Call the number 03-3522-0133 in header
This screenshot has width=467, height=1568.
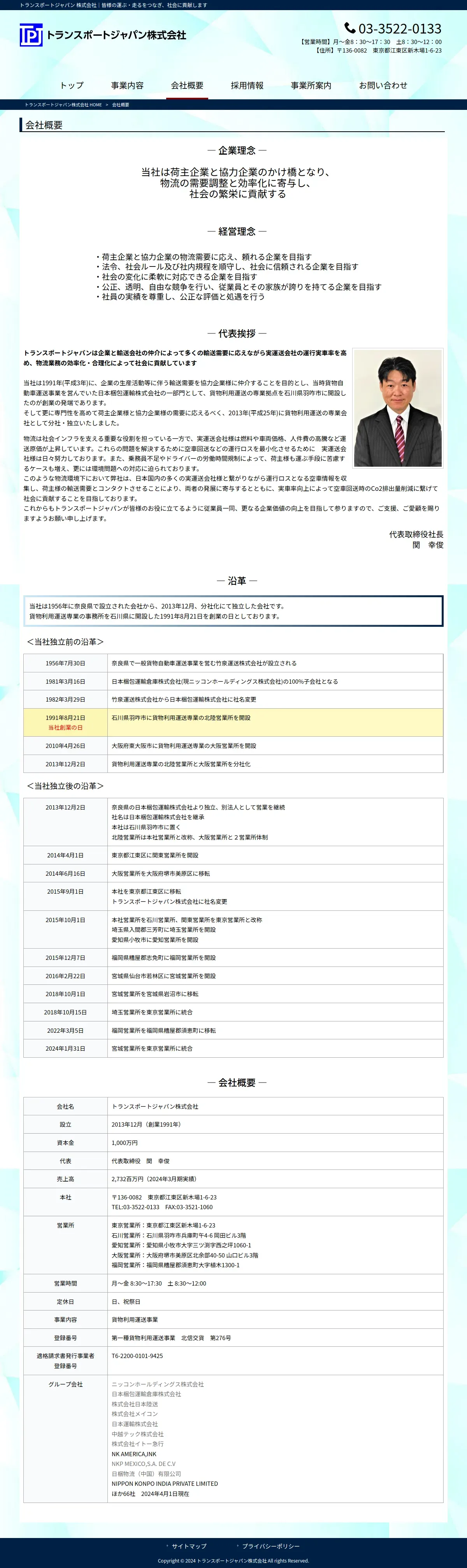coord(400,28)
